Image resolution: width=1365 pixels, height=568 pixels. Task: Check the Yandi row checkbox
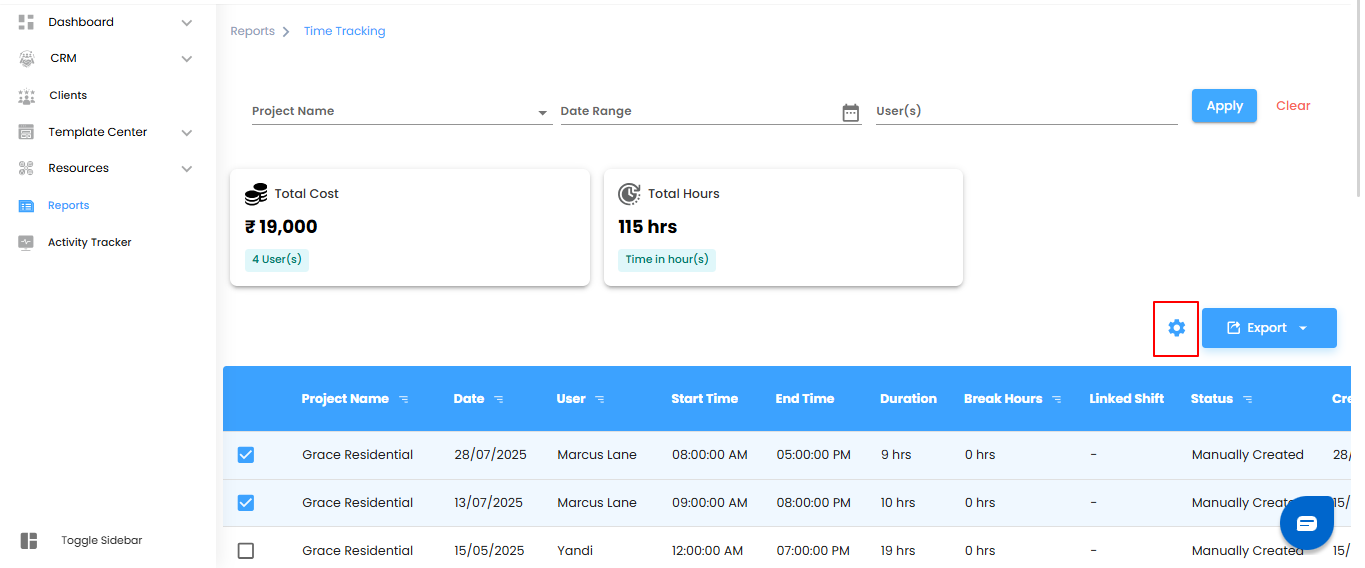coord(246,551)
